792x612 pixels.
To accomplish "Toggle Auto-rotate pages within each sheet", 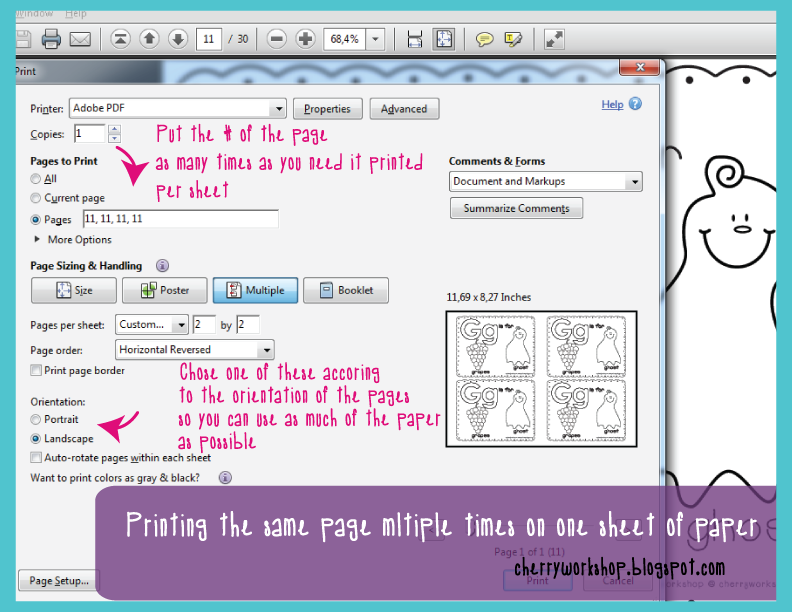I will point(36,457).
